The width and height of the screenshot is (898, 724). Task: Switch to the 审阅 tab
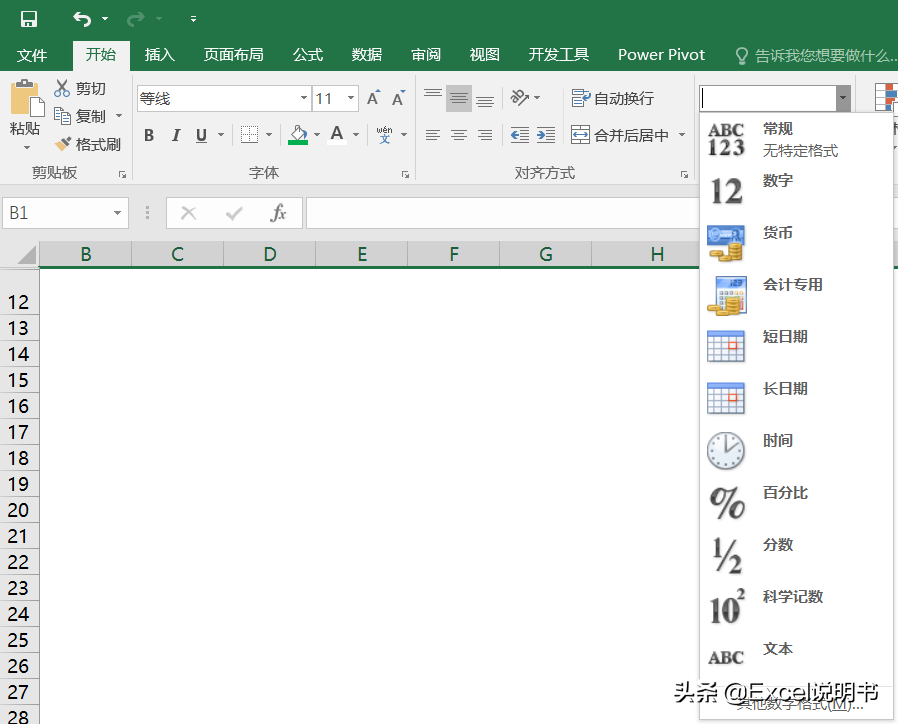click(x=426, y=55)
